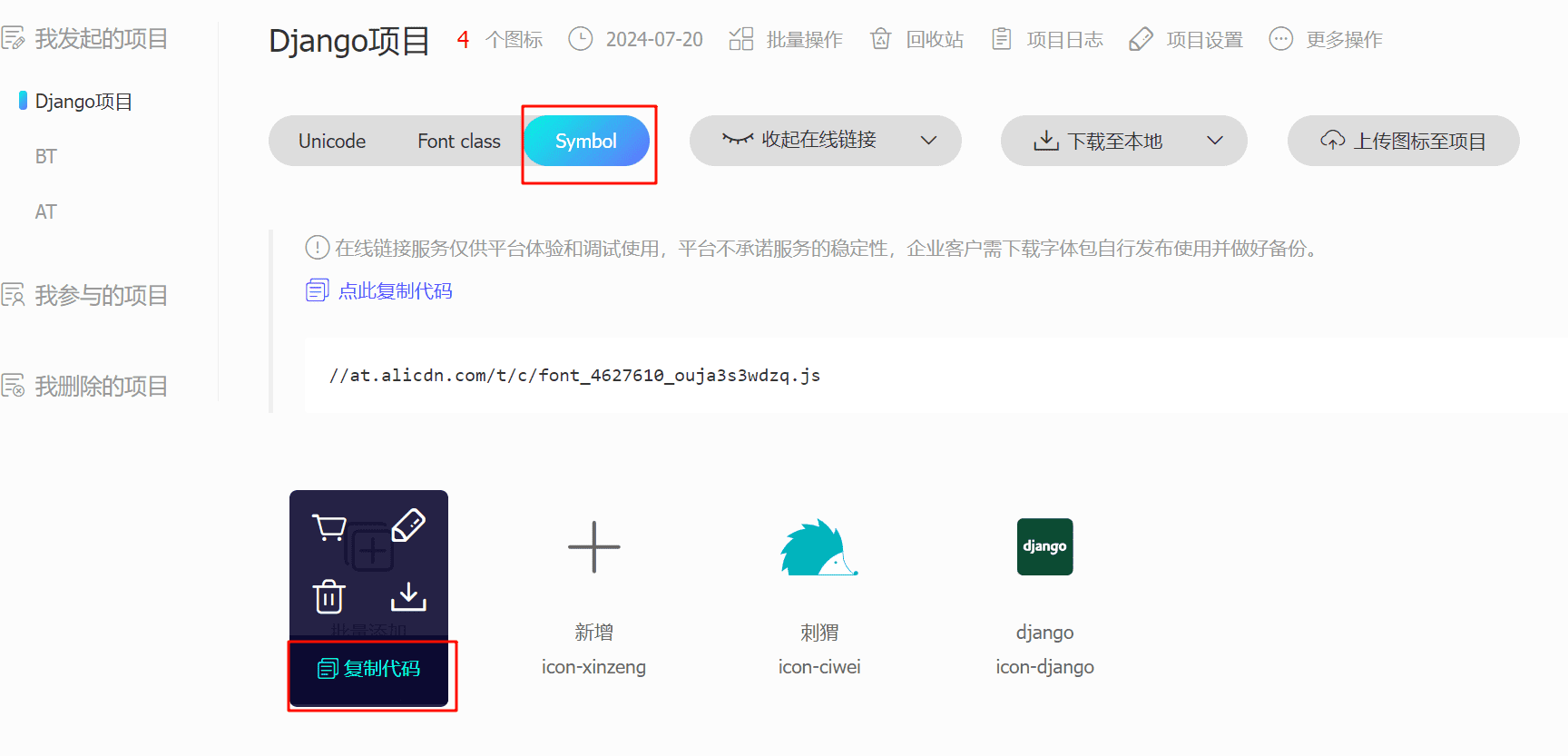Select the django green logo icon
The width and height of the screenshot is (1568, 756).
1044,546
